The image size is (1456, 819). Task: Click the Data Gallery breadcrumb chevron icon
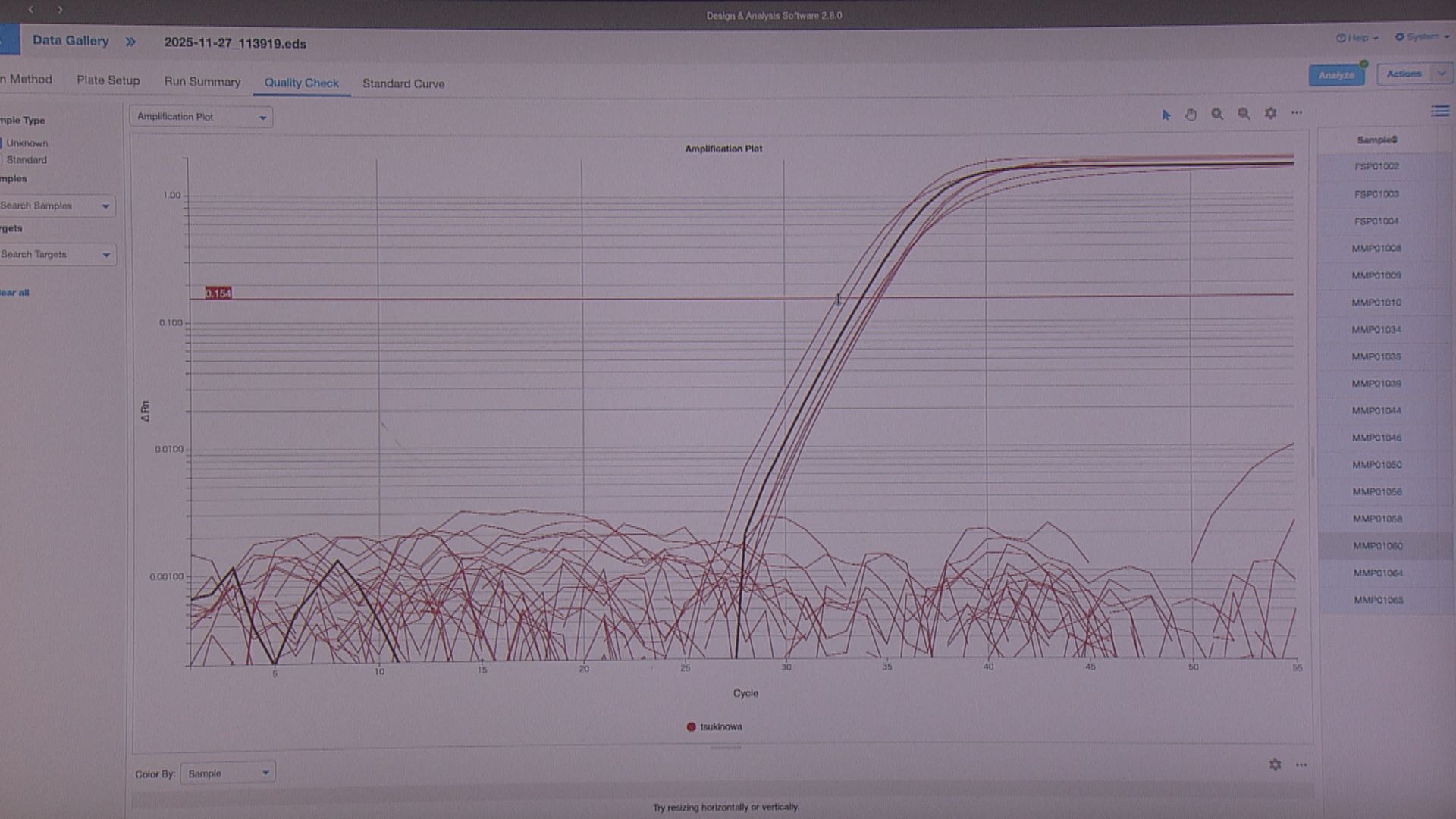(x=130, y=42)
